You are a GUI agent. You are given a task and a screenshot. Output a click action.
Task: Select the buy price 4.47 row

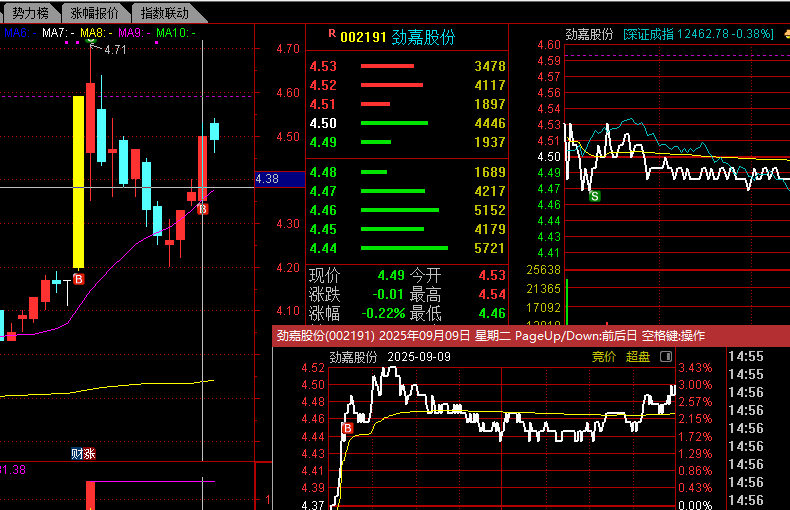pyautogui.click(x=407, y=192)
